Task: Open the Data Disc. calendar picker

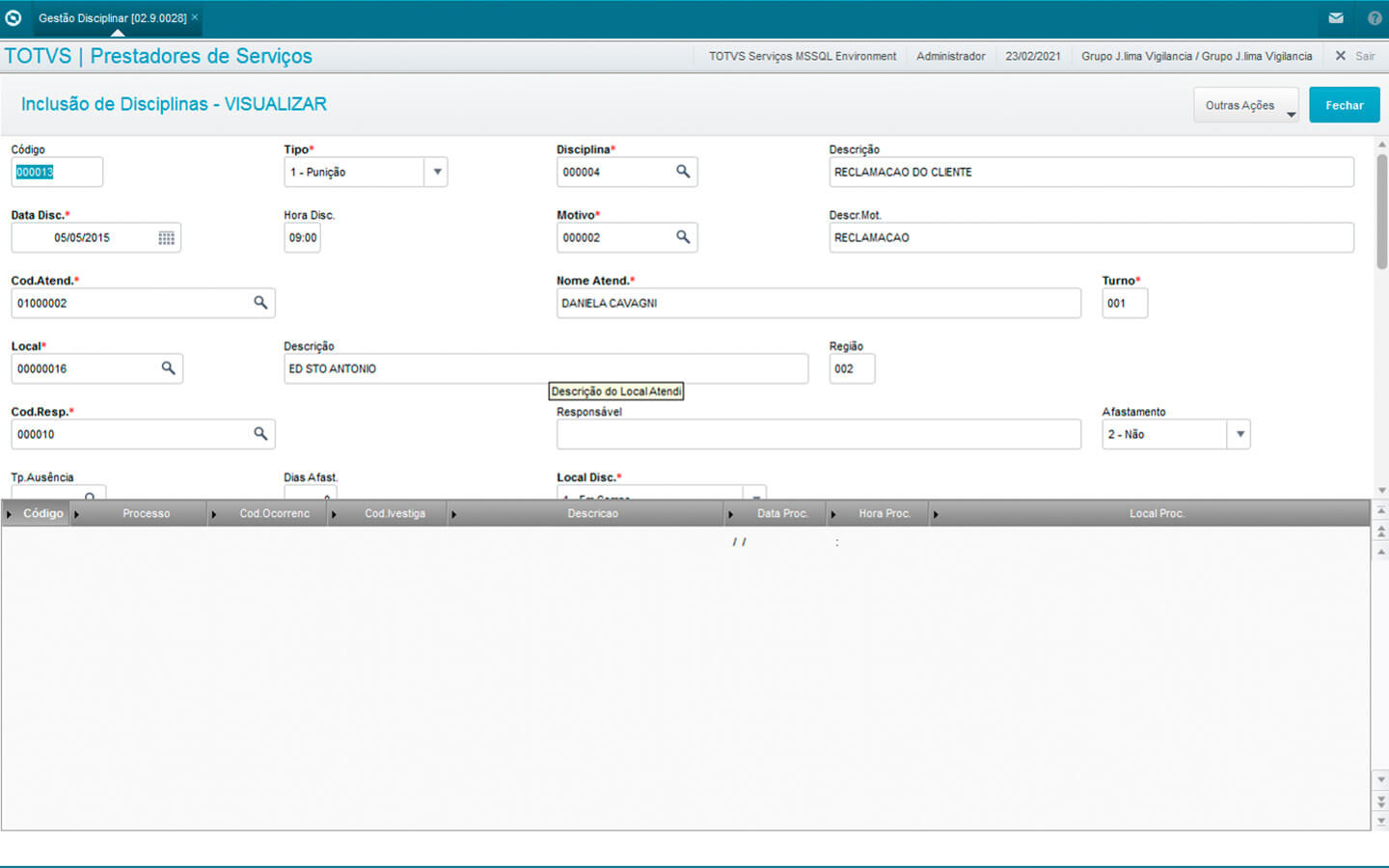Action: 166,238
